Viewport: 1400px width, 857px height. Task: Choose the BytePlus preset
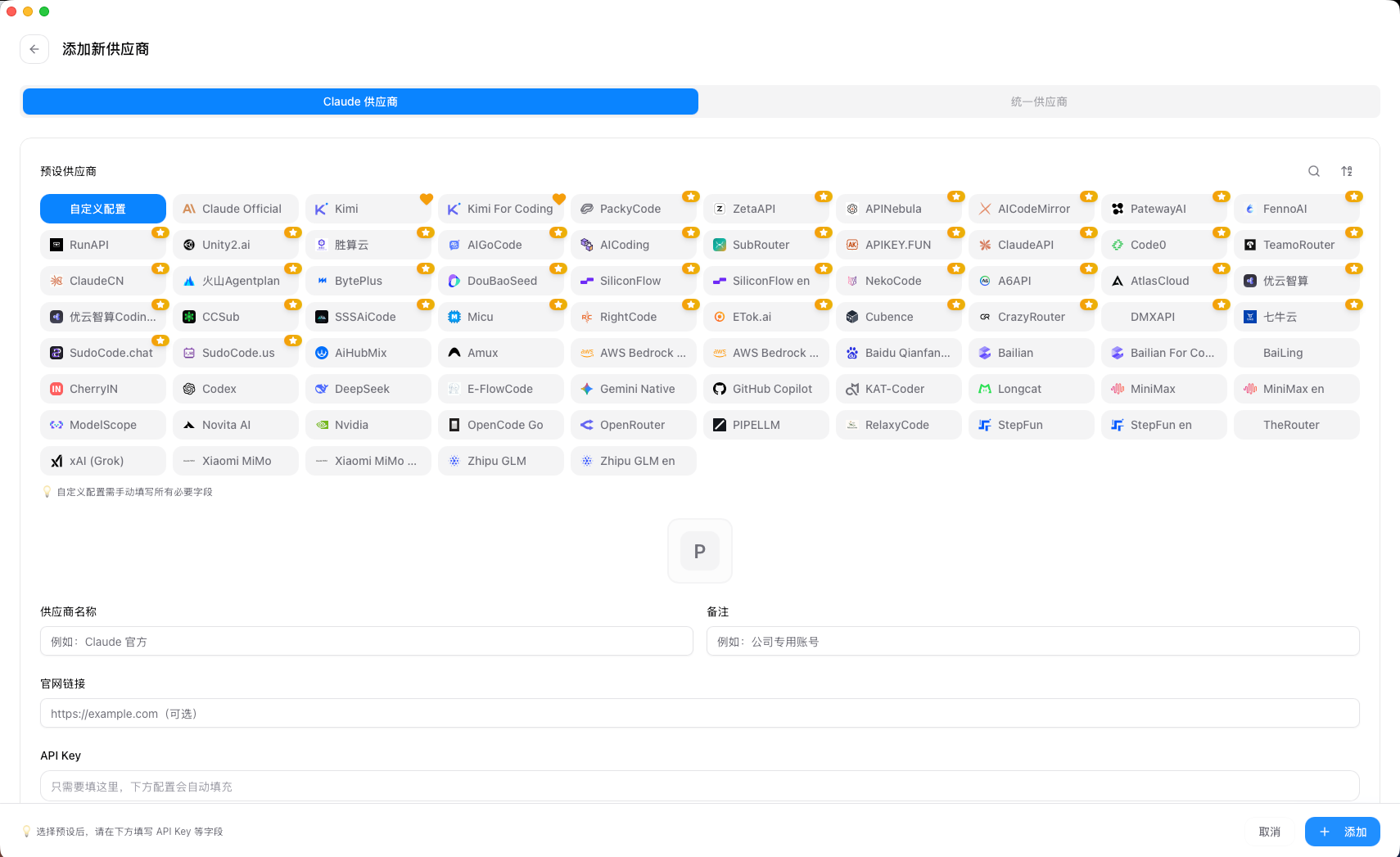click(x=368, y=281)
